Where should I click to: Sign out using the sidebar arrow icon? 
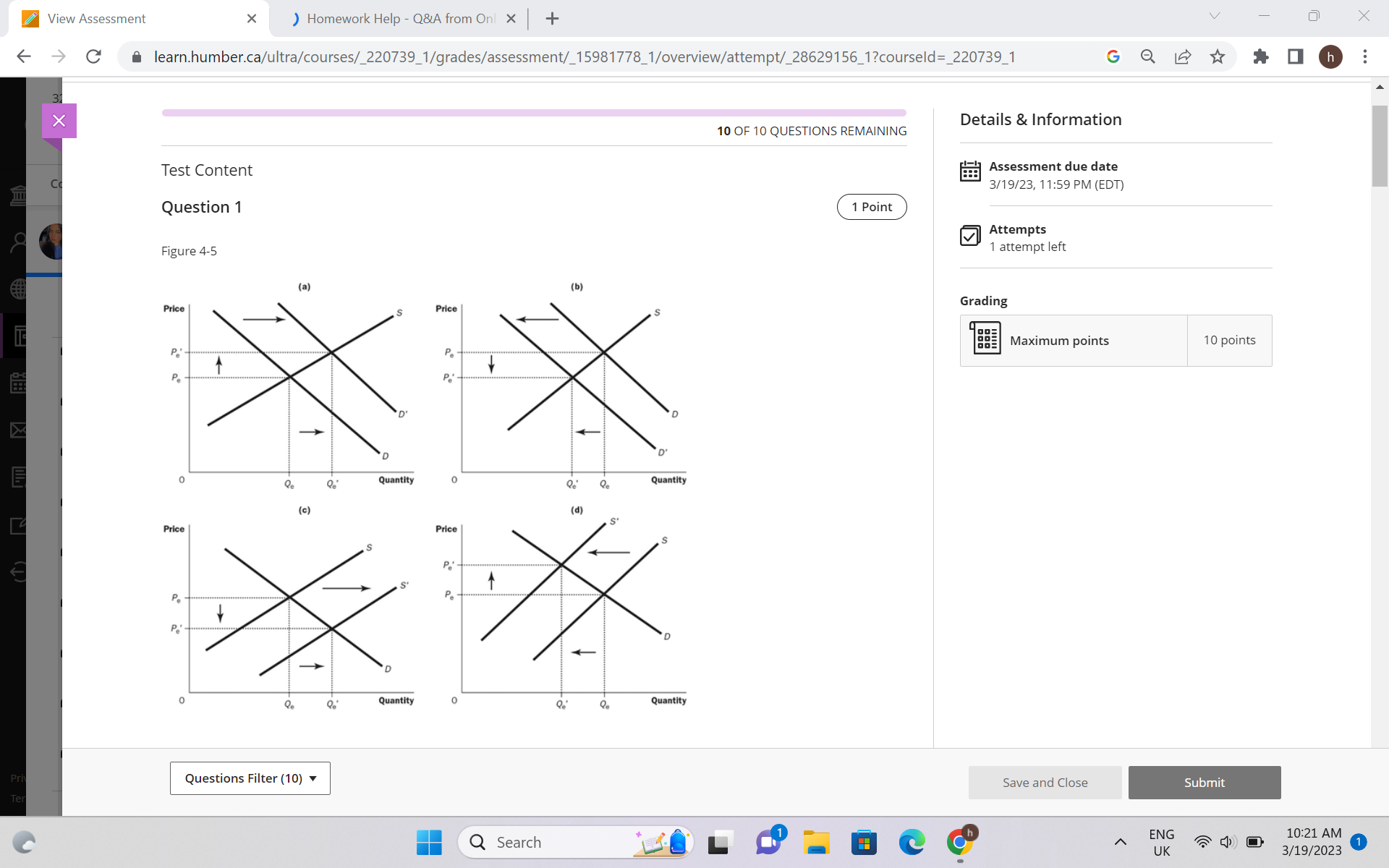[19, 571]
